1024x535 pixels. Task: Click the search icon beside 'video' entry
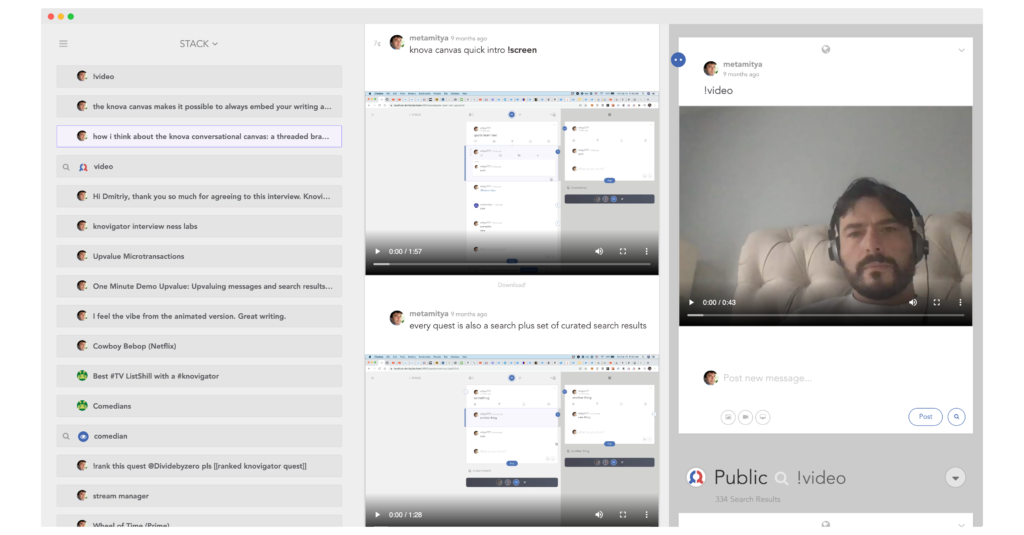click(x=66, y=167)
